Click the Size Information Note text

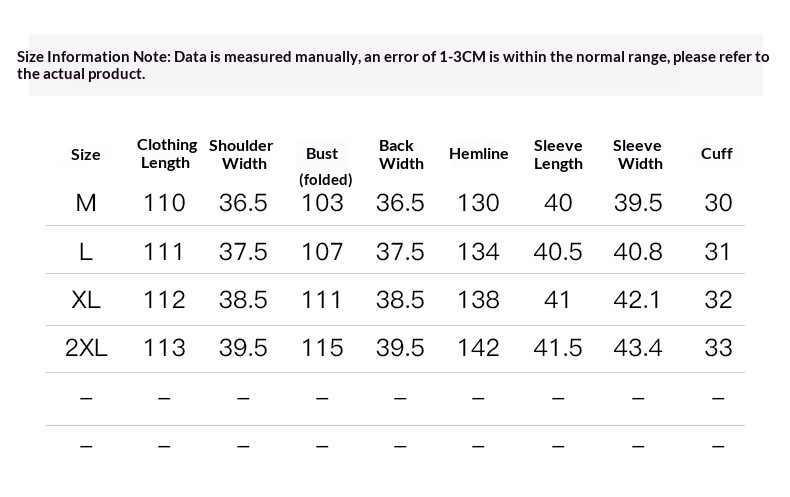pyautogui.click(x=393, y=65)
